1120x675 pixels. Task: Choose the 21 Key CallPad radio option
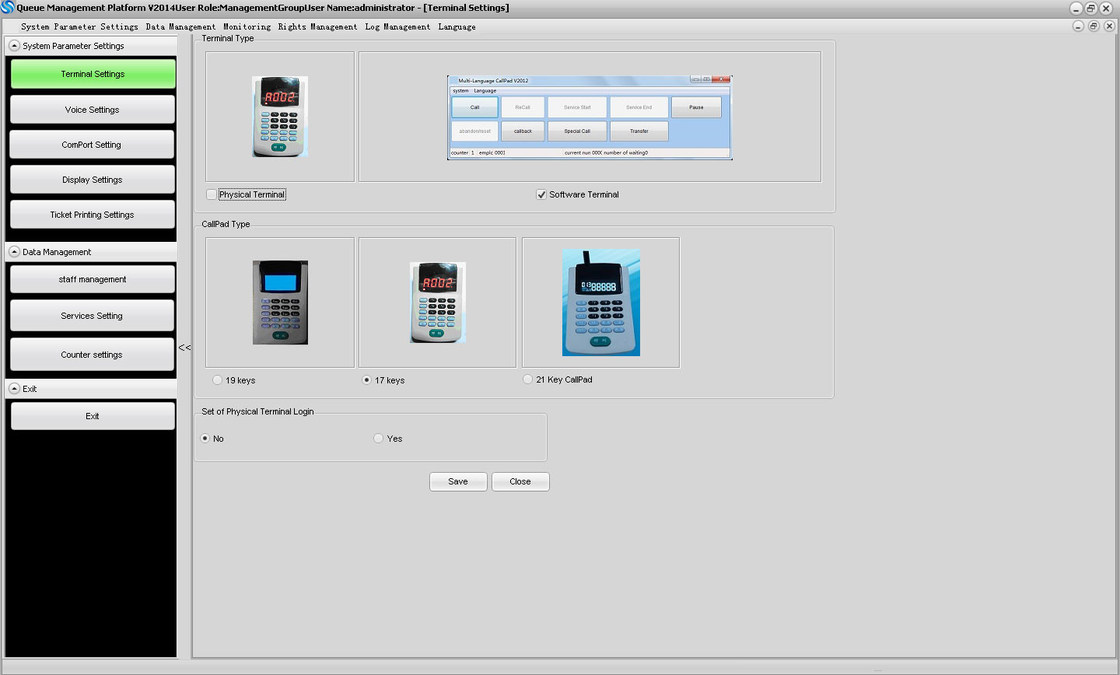pyautogui.click(x=528, y=379)
